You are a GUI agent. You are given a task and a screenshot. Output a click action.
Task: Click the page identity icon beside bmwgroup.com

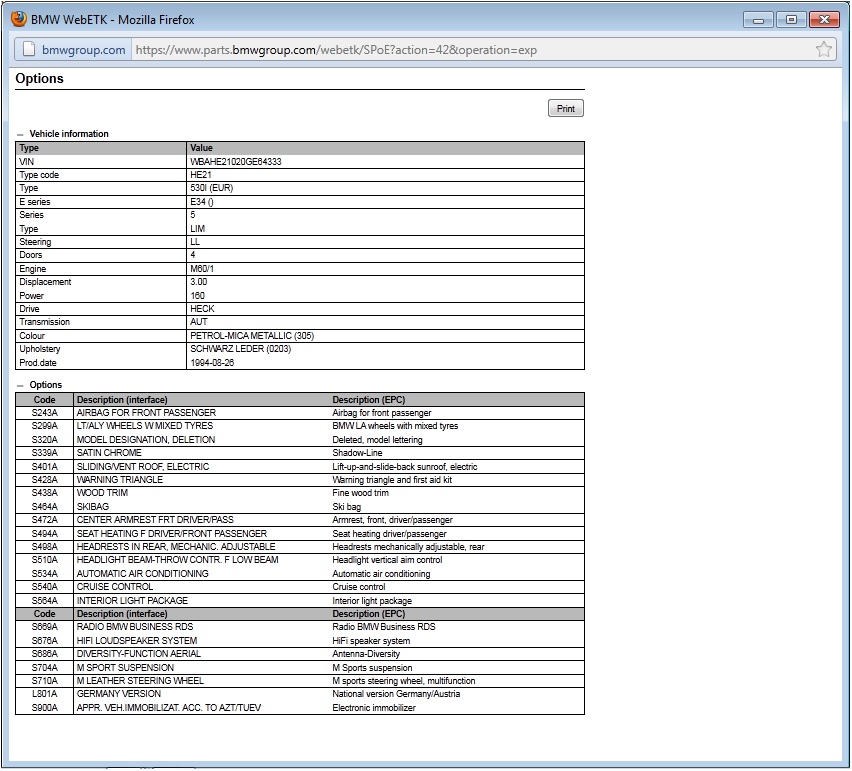pos(29,49)
